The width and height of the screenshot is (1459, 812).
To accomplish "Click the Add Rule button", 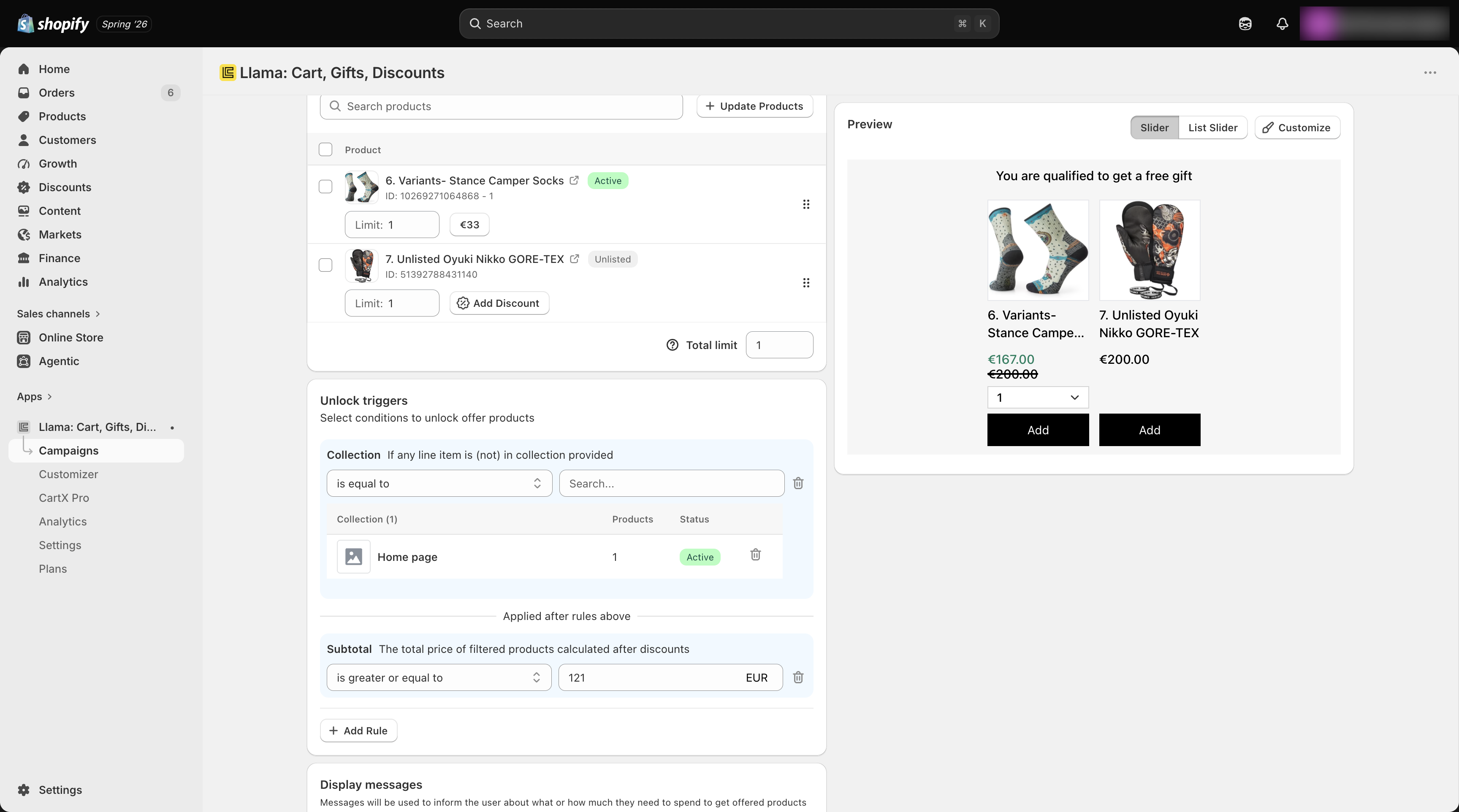I will pyautogui.click(x=358, y=731).
